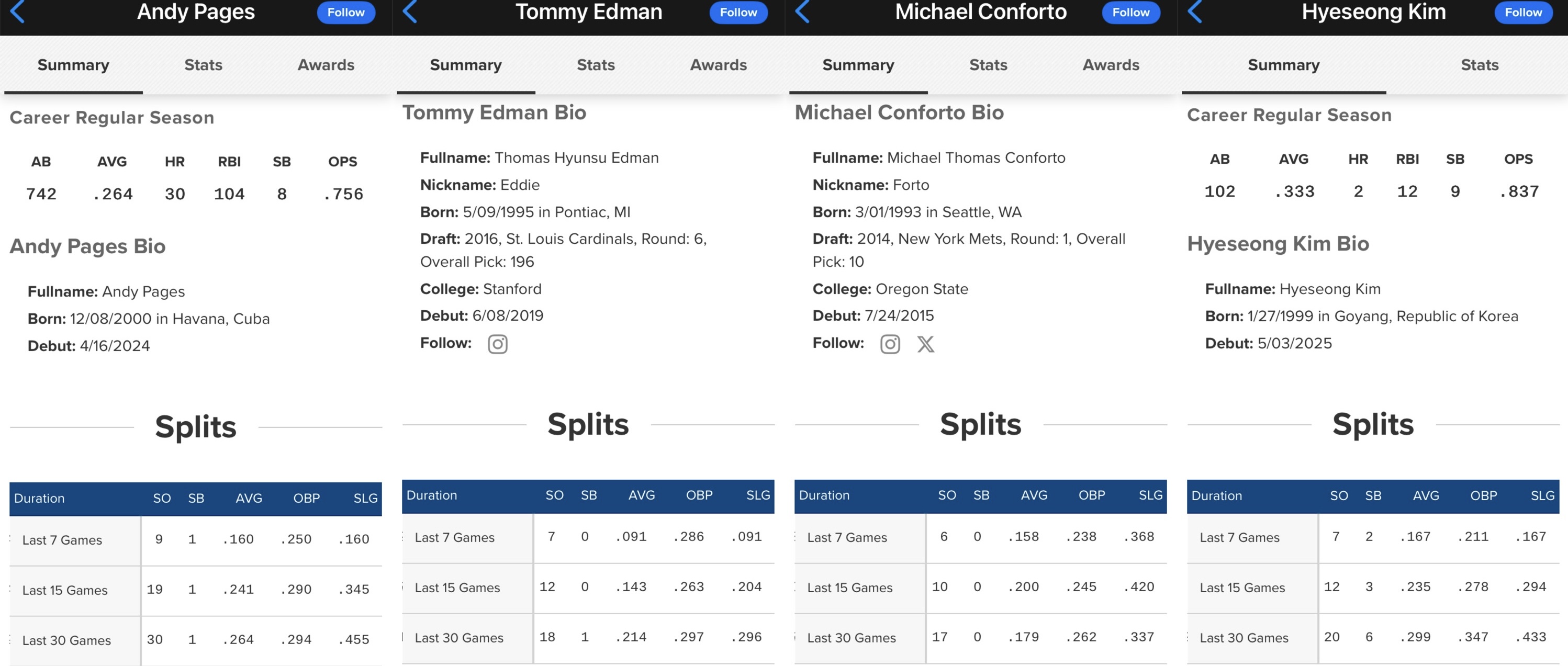This screenshot has width=1568, height=666.
Task: Follow Michael Conforto
Action: 1131,12
